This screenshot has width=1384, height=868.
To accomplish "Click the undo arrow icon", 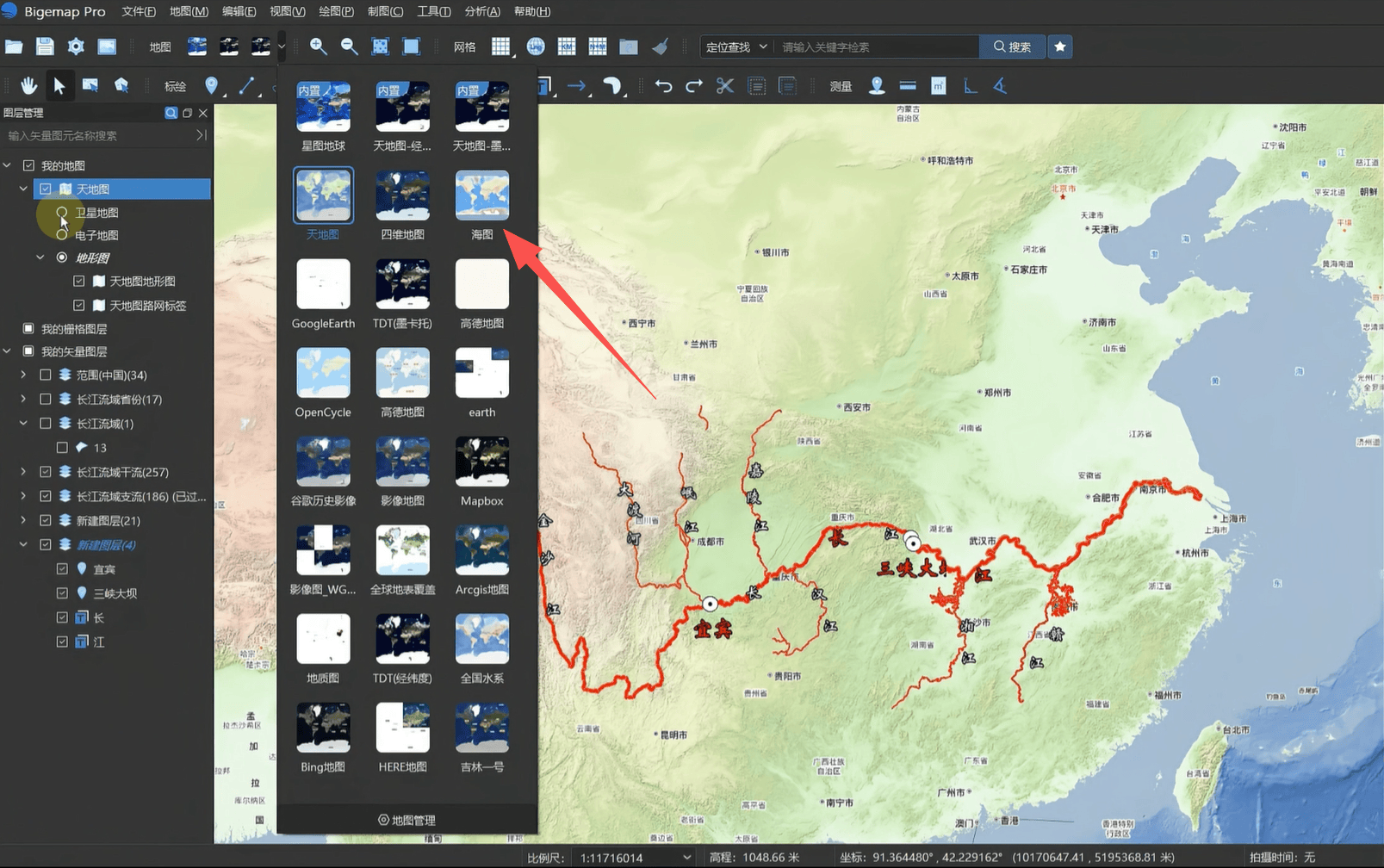I will pyautogui.click(x=663, y=85).
